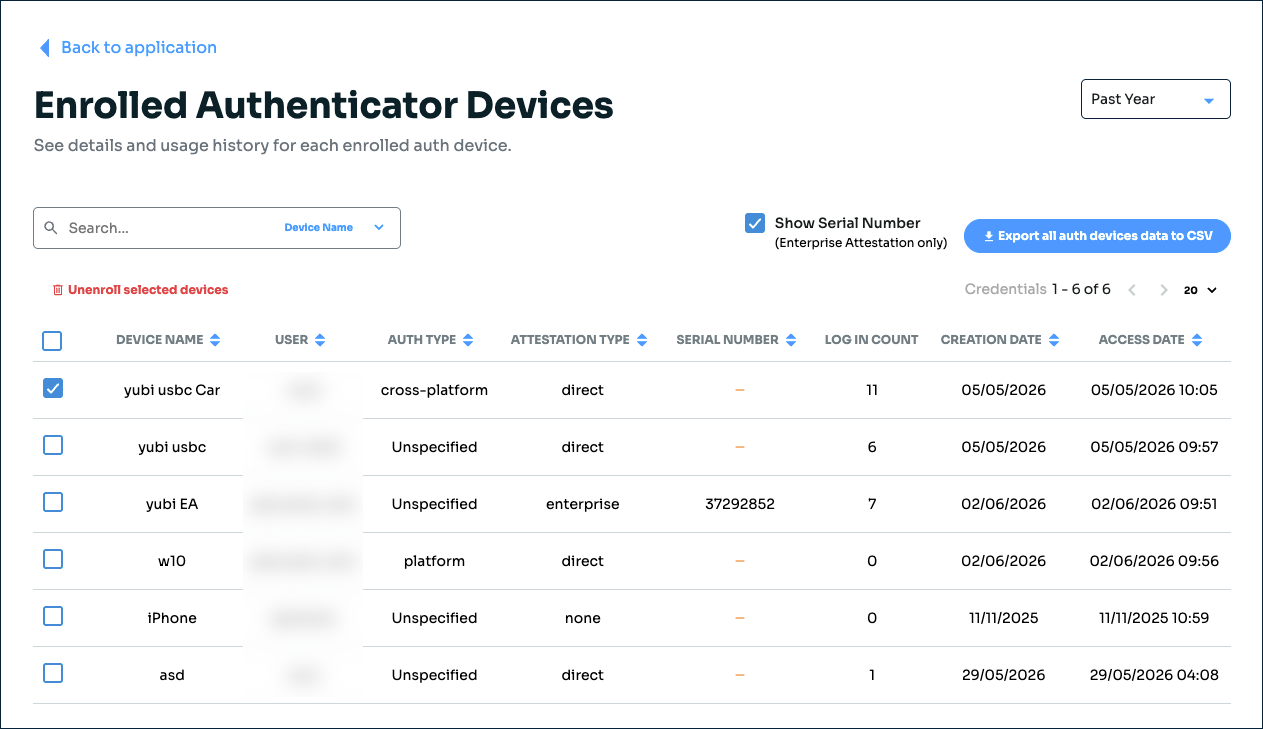Open the Past Year time range dropdown
1263x729 pixels.
click(x=1155, y=99)
